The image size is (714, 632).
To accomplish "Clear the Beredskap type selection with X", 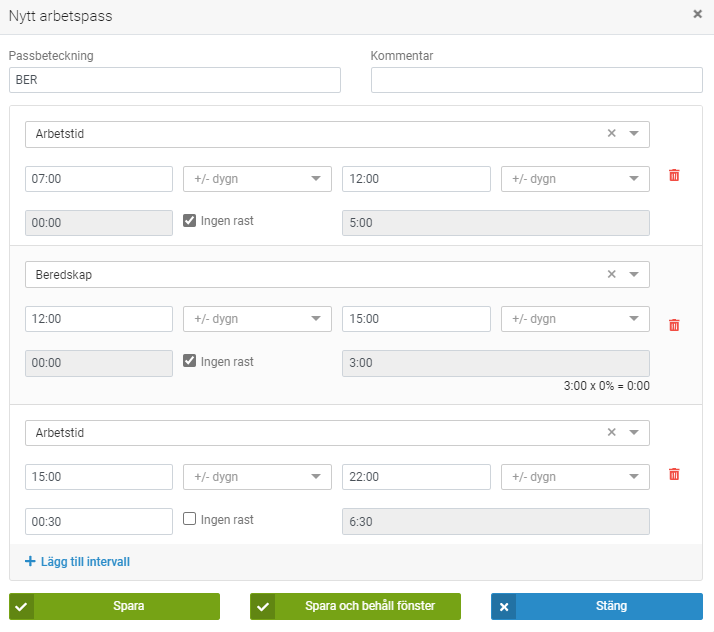I will click(612, 274).
